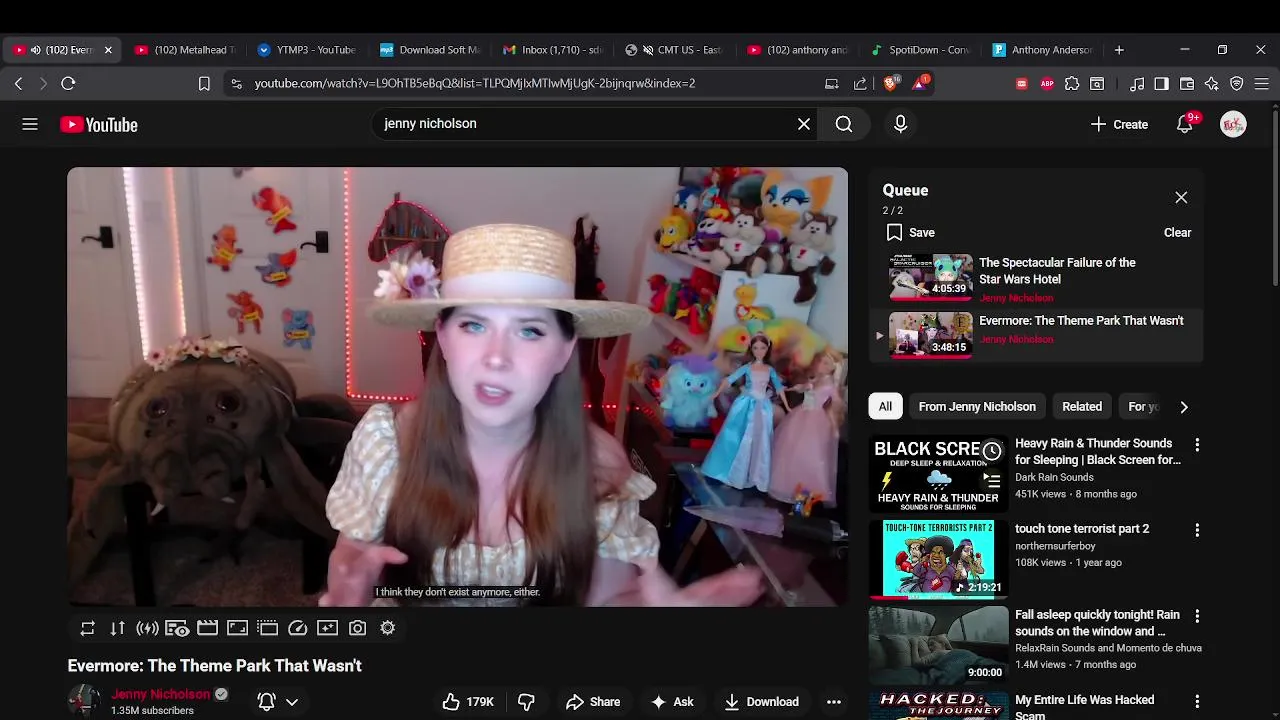Click the dotted-frame player size icon

(x=268, y=628)
